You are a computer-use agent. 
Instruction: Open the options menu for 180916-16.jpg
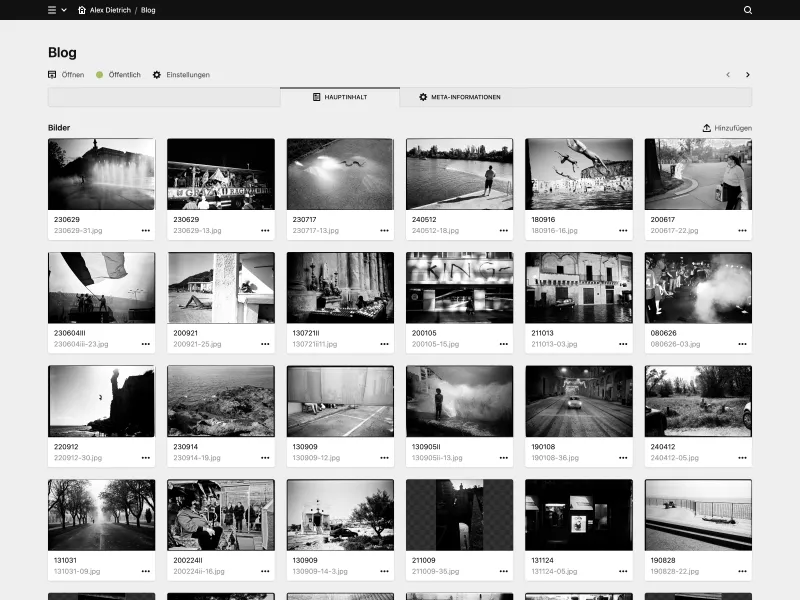click(x=624, y=229)
